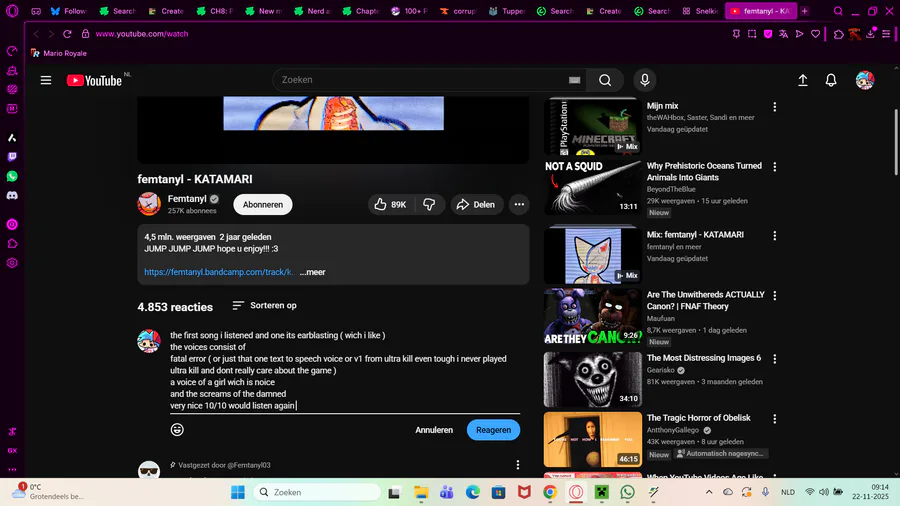Pin tab with the pin icon in toolbar
The height and width of the screenshot is (506, 900).
[x=736, y=34]
